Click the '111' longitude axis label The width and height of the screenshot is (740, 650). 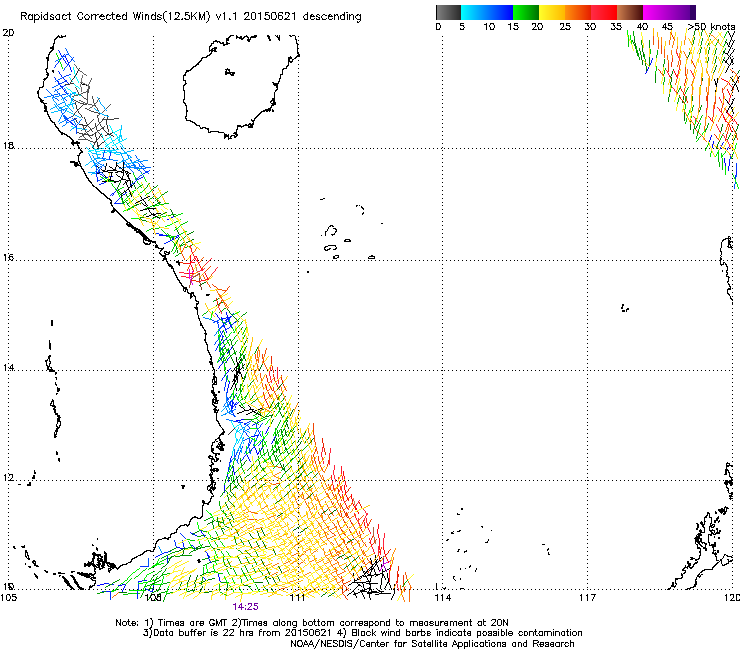coord(298,598)
